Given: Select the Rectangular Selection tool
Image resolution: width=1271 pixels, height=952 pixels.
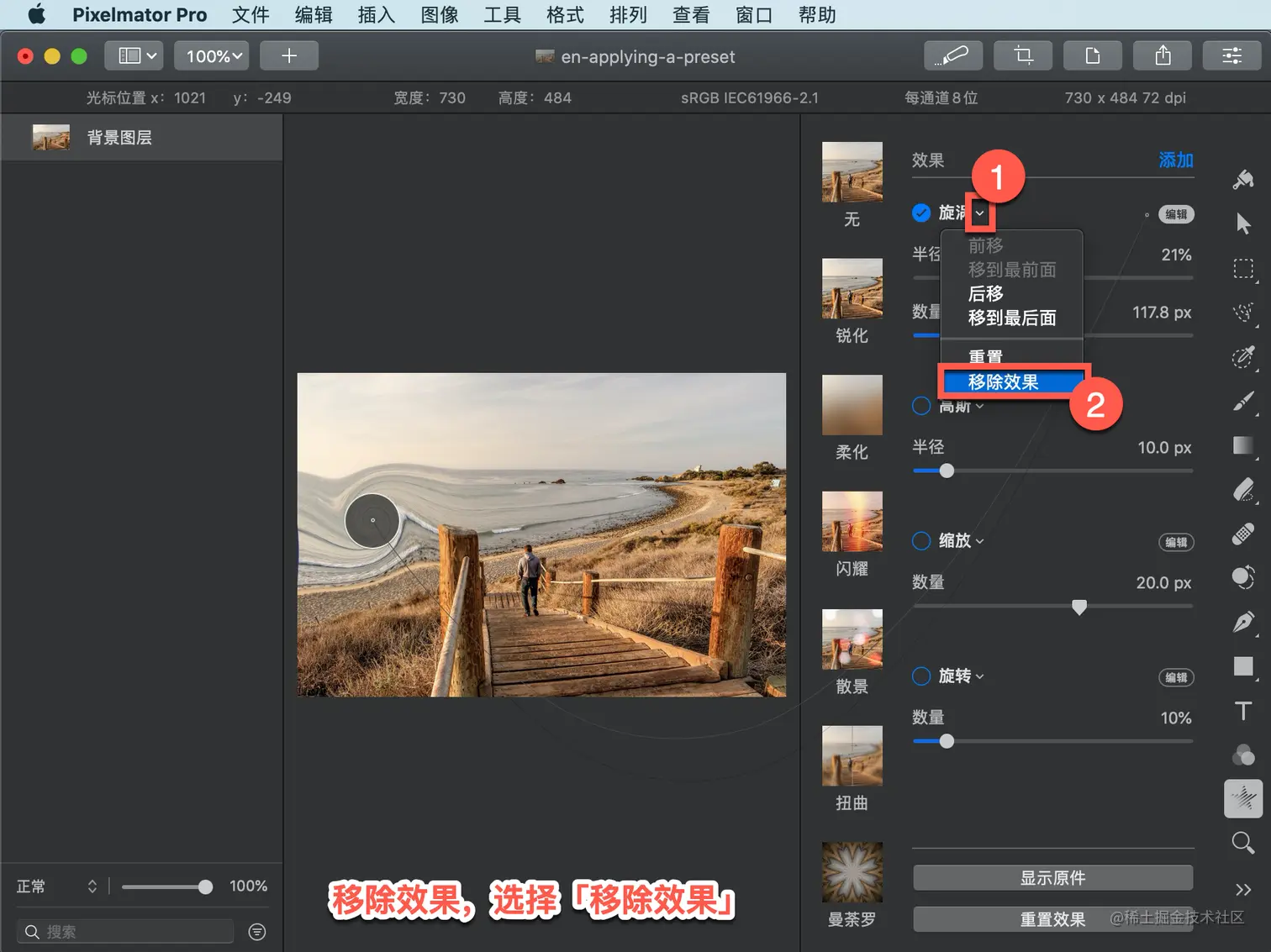Looking at the screenshot, I should click(1243, 269).
